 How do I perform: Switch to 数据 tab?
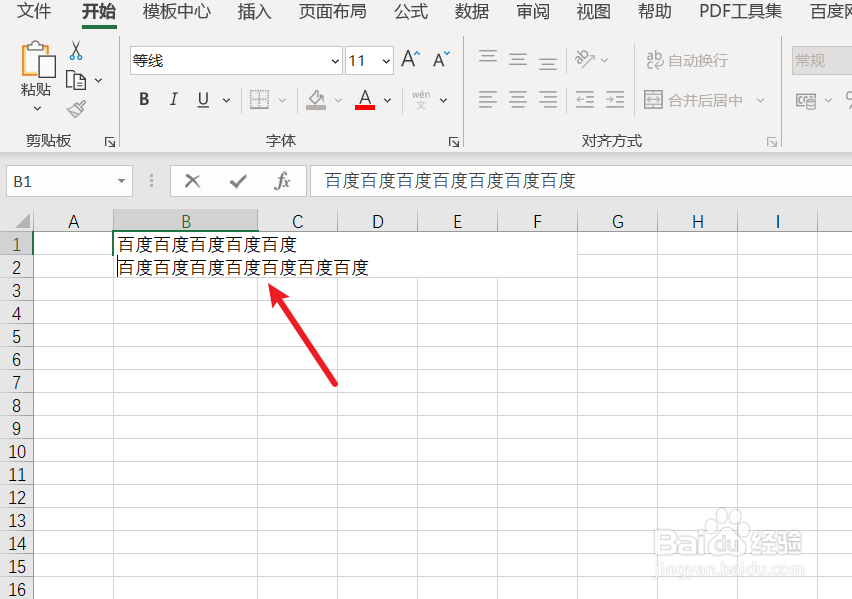point(472,11)
